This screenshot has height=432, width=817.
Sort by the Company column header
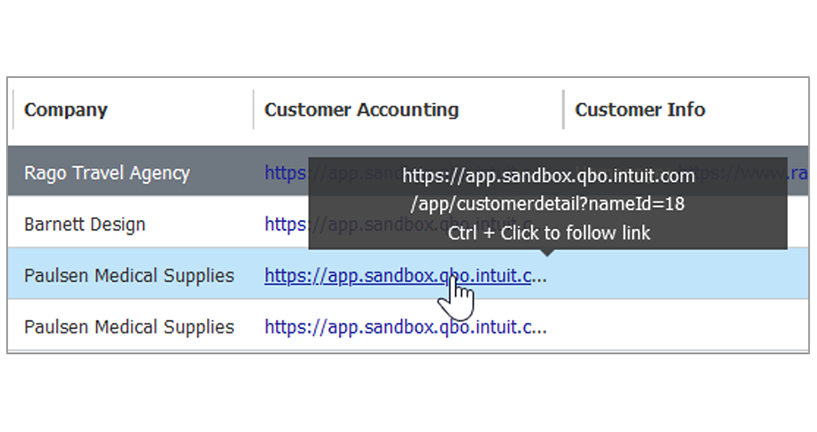[x=66, y=110]
